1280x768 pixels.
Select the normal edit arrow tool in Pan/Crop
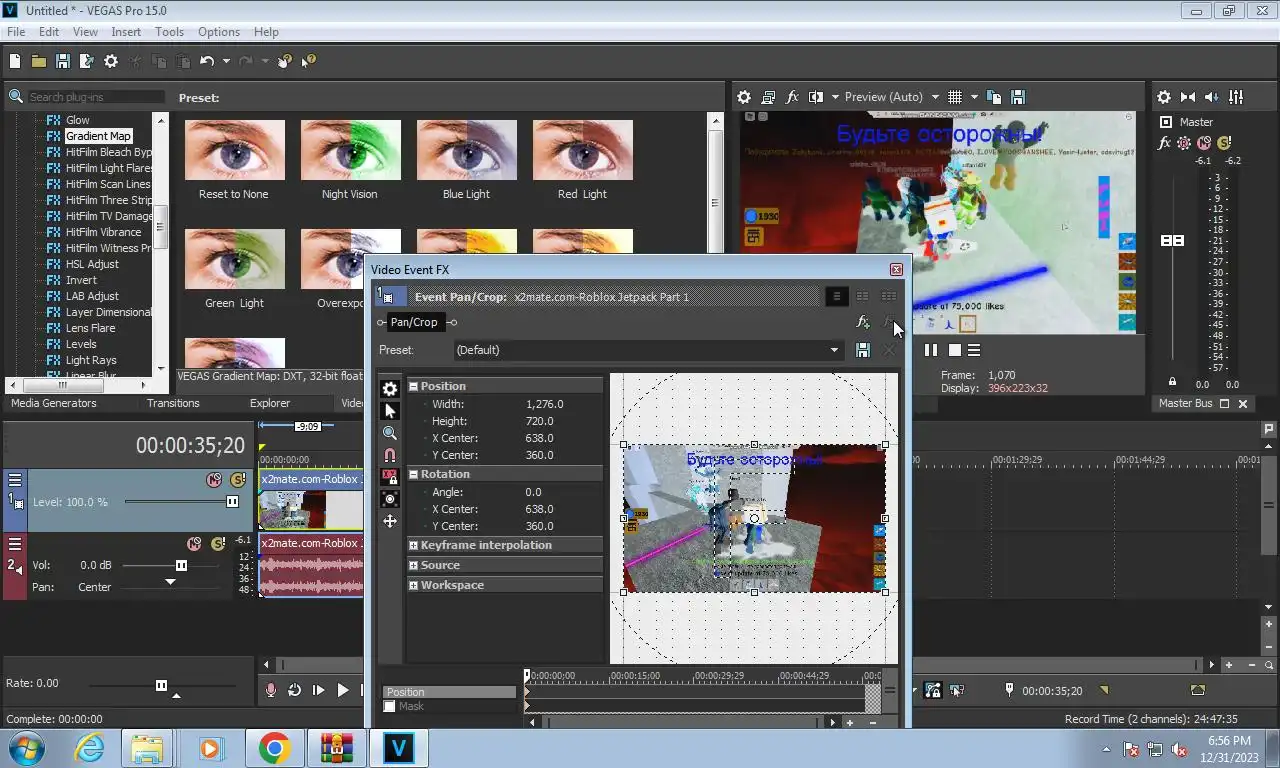(x=390, y=411)
